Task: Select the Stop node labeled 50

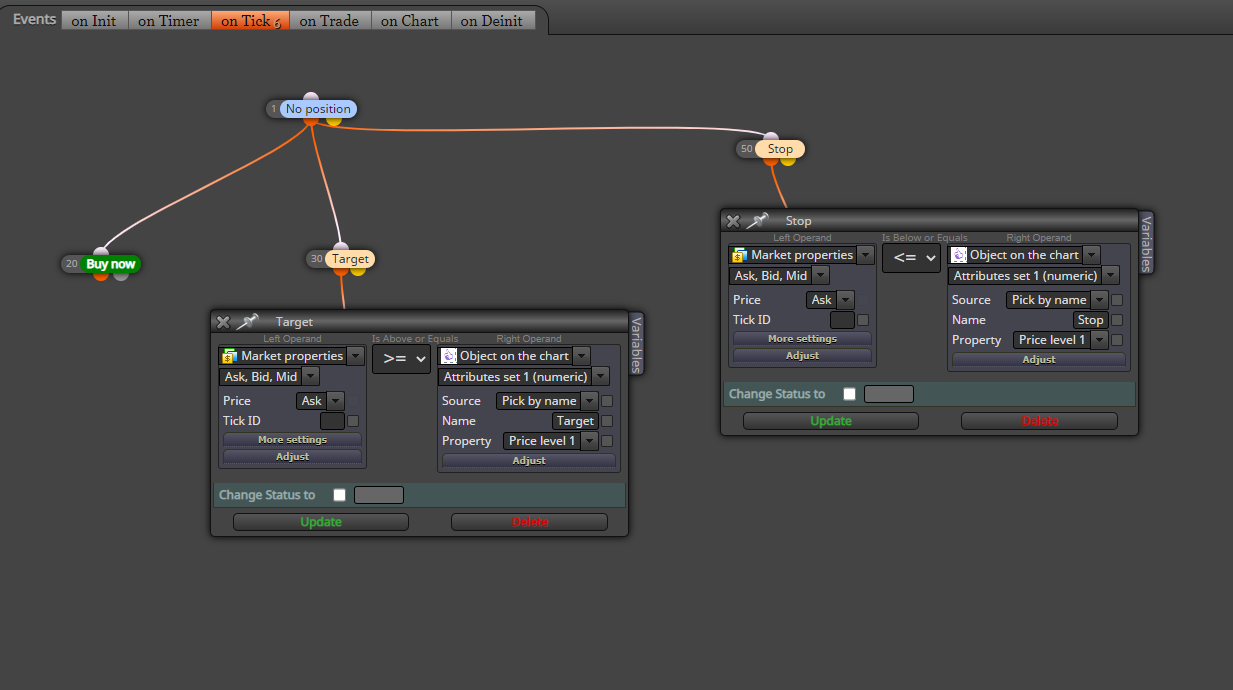Action: coord(780,149)
